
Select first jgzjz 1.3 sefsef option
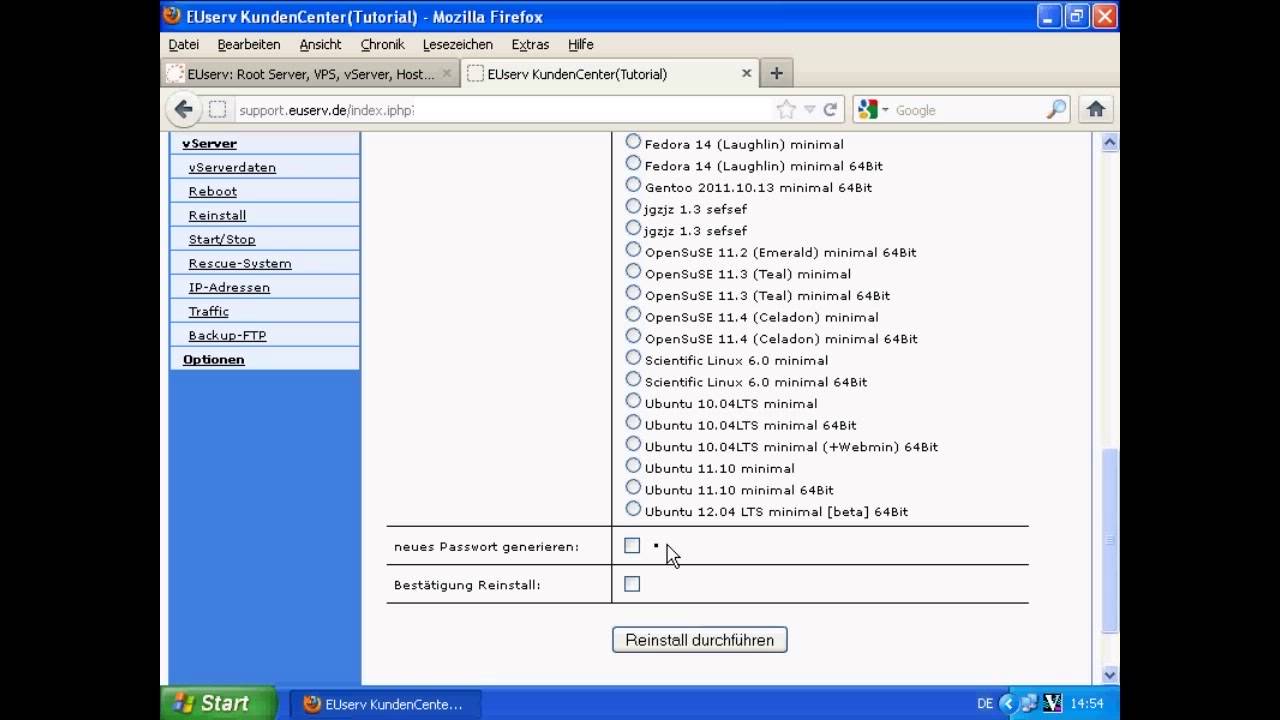tap(633, 207)
